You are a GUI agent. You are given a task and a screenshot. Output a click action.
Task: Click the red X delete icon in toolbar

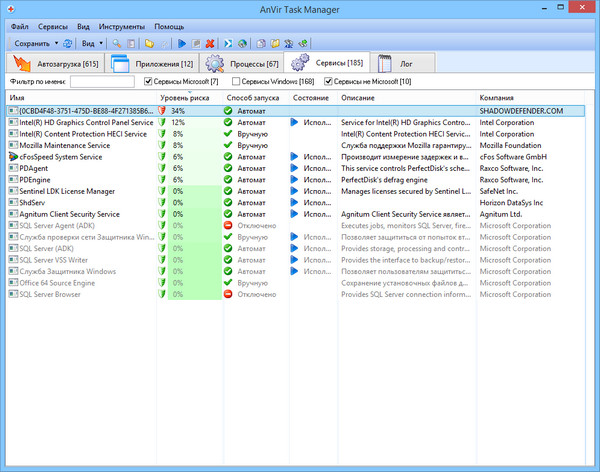[x=209, y=44]
